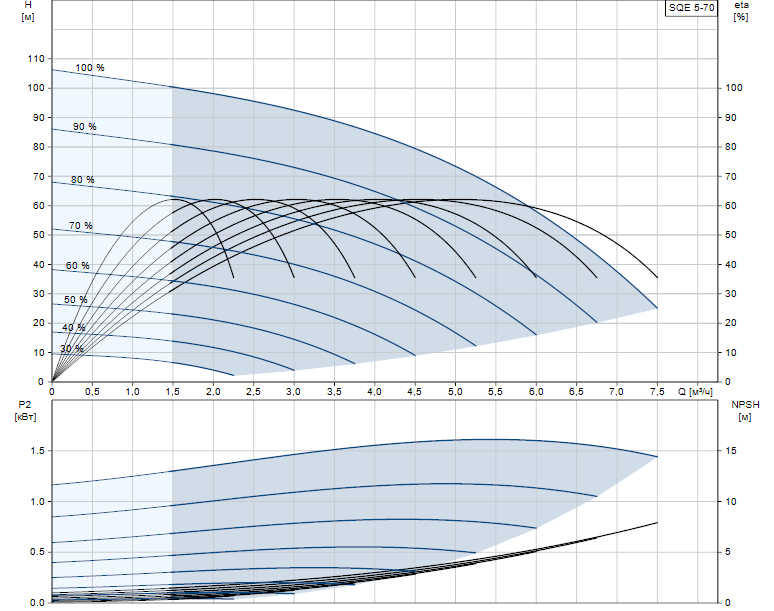Click the 50 tick on the right eta axis

731,235
